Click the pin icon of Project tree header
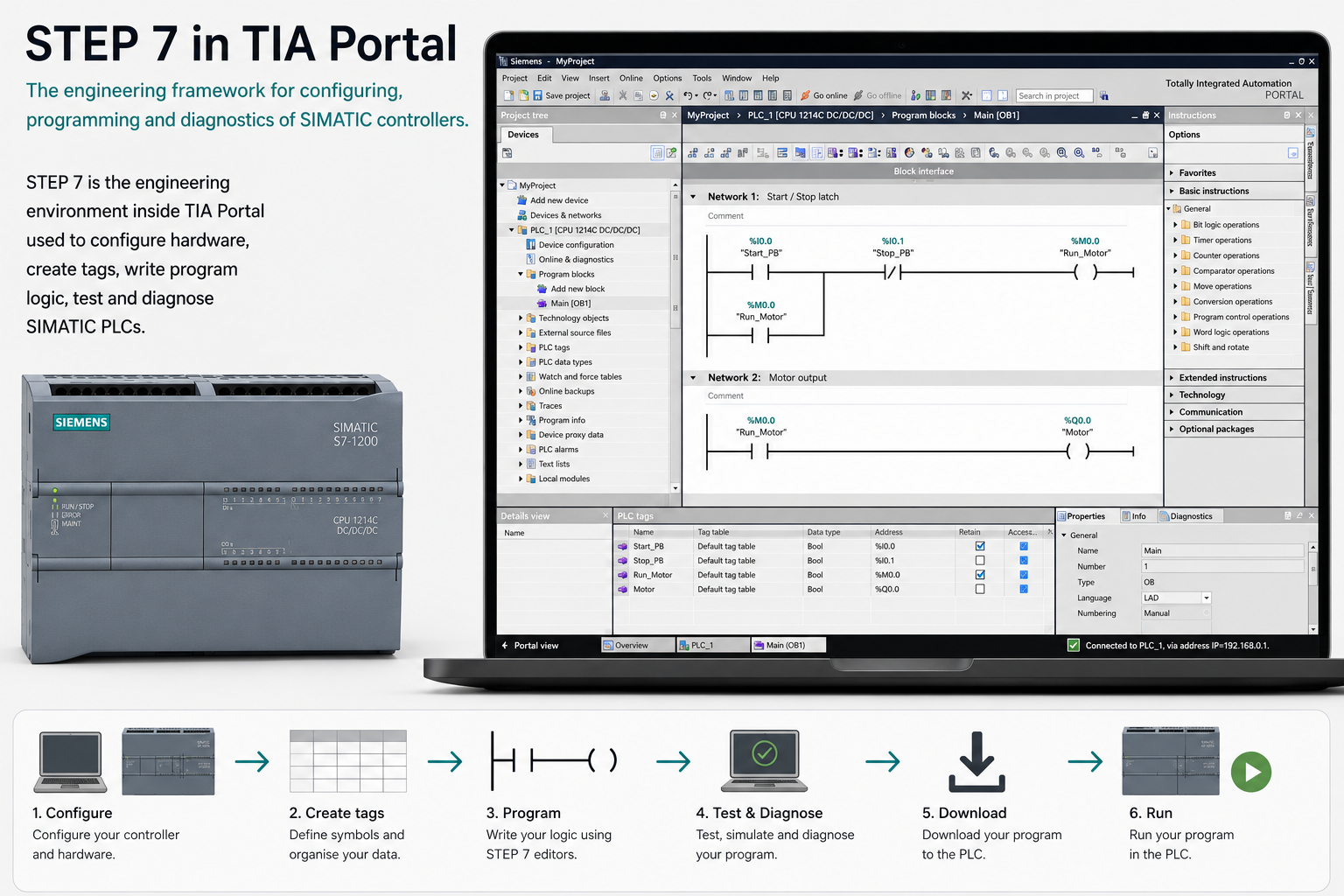 (662, 115)
